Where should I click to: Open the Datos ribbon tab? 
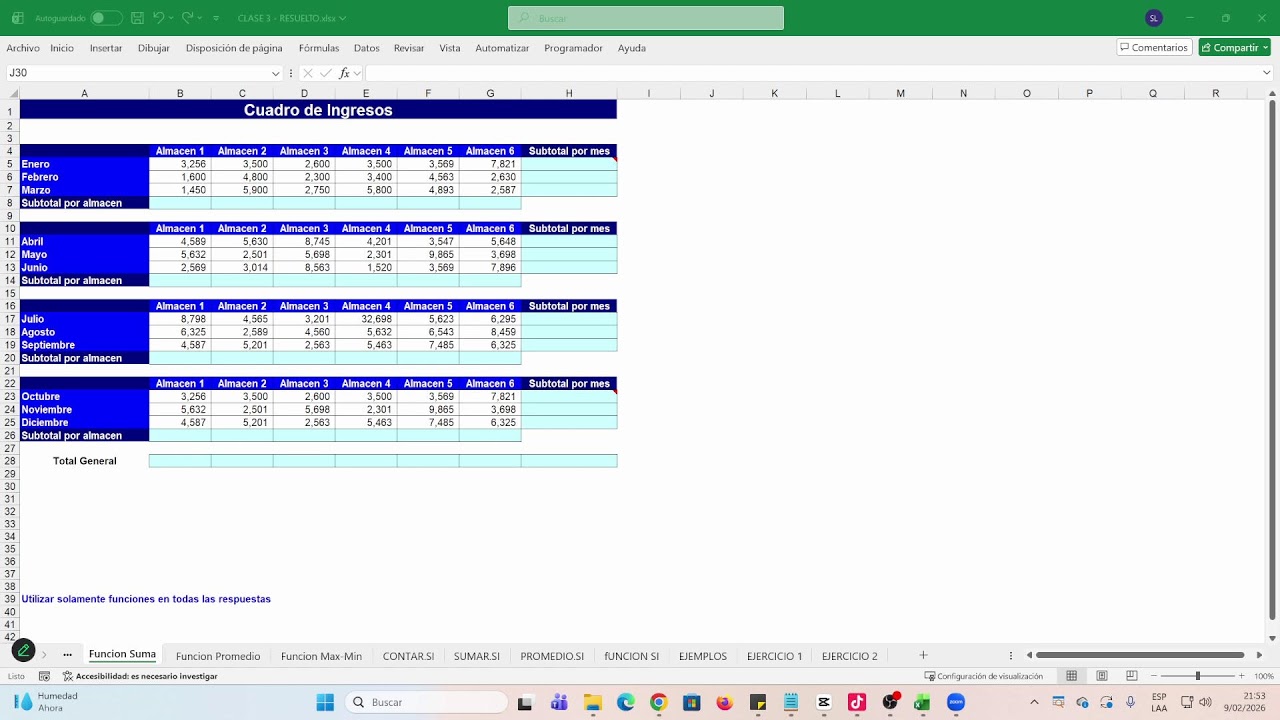(x=367, y=48)
